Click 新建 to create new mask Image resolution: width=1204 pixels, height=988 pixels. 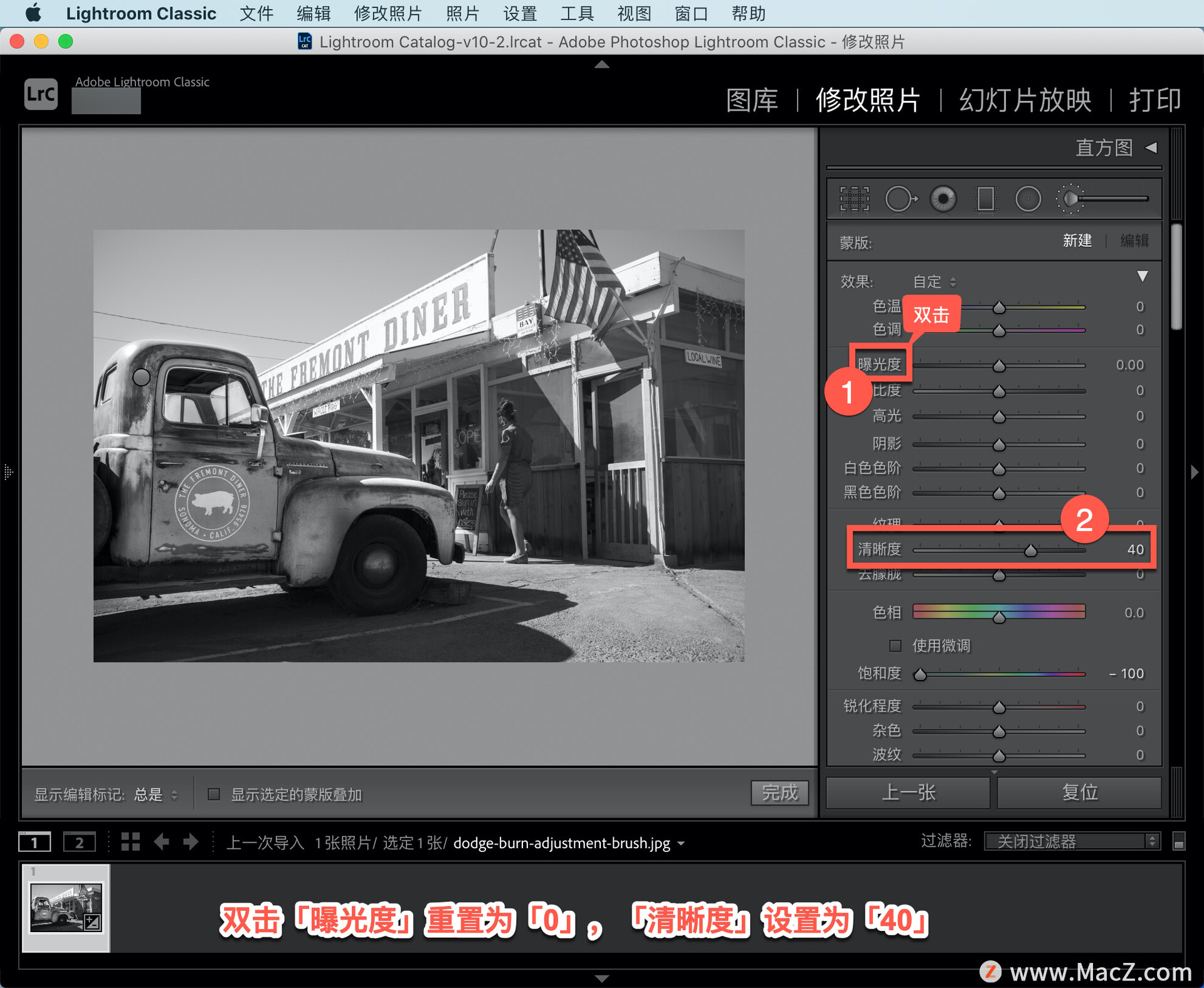click(1077, 240)
